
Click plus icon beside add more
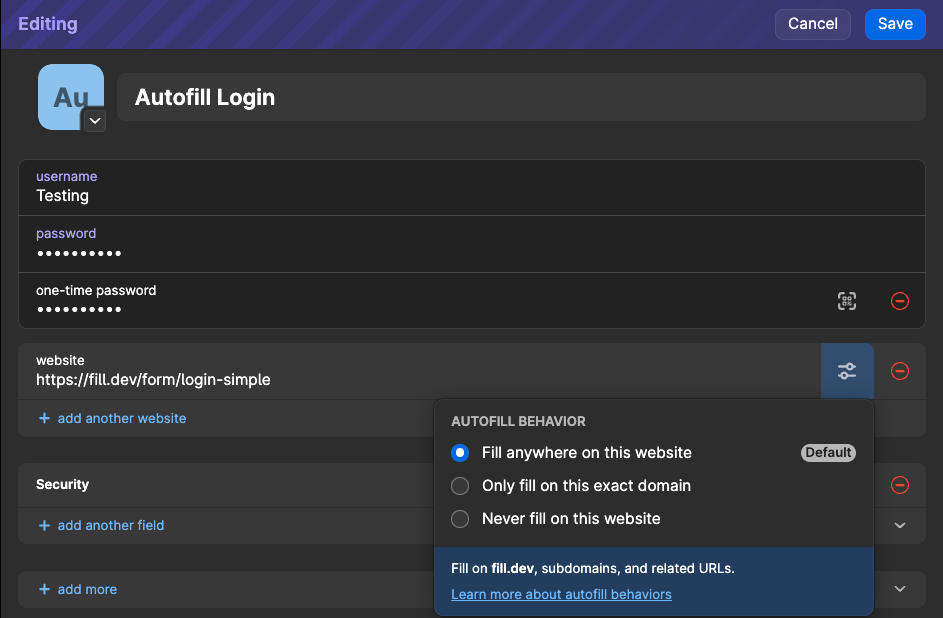click(44, 589)
